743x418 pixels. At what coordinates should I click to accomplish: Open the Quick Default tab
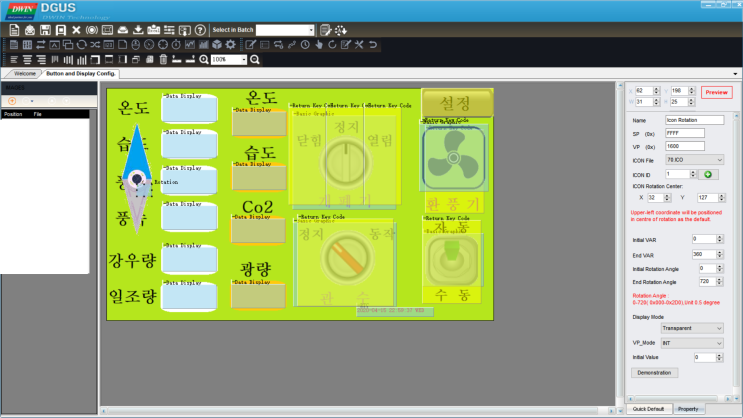point(648,409)
